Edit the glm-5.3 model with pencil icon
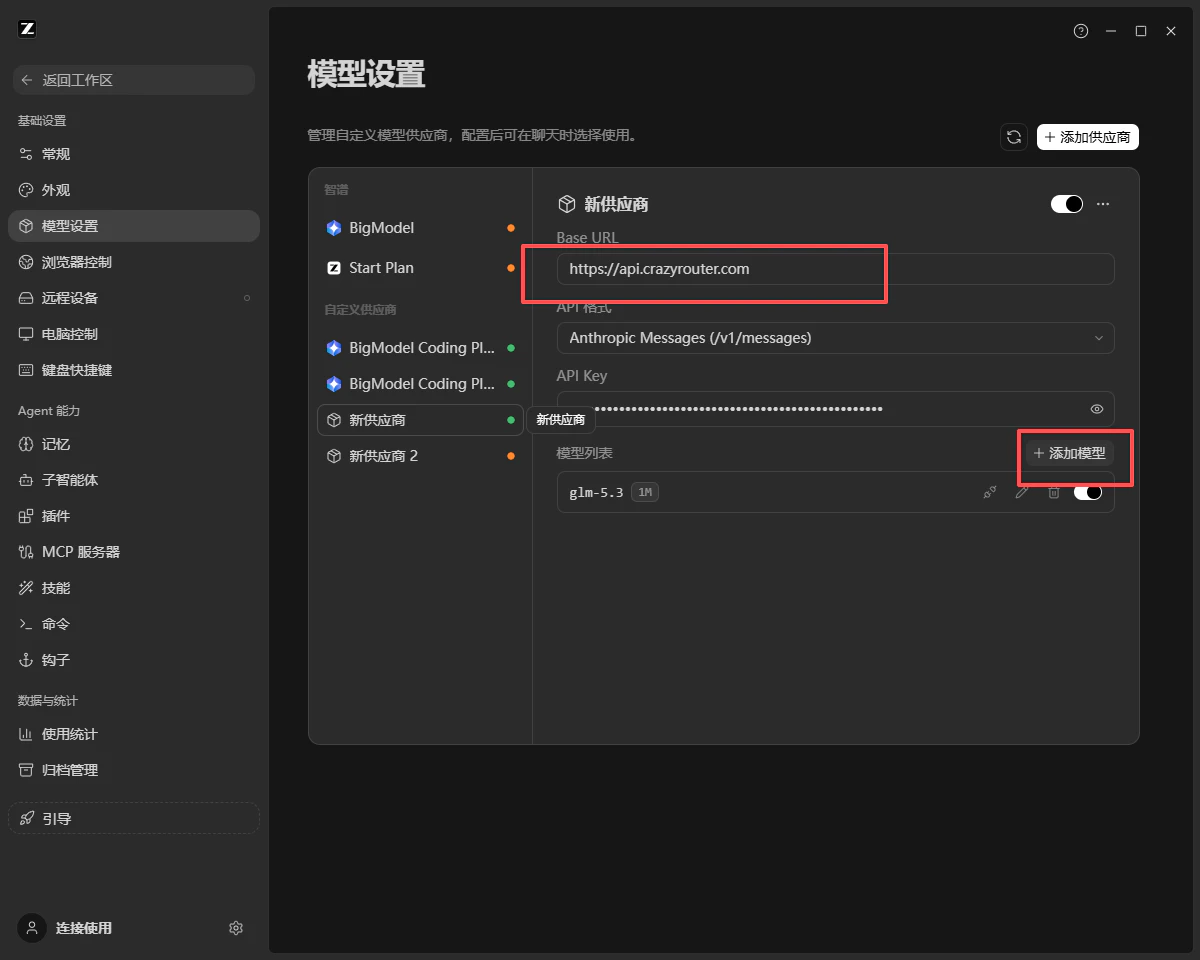 tap(1022, 492)
